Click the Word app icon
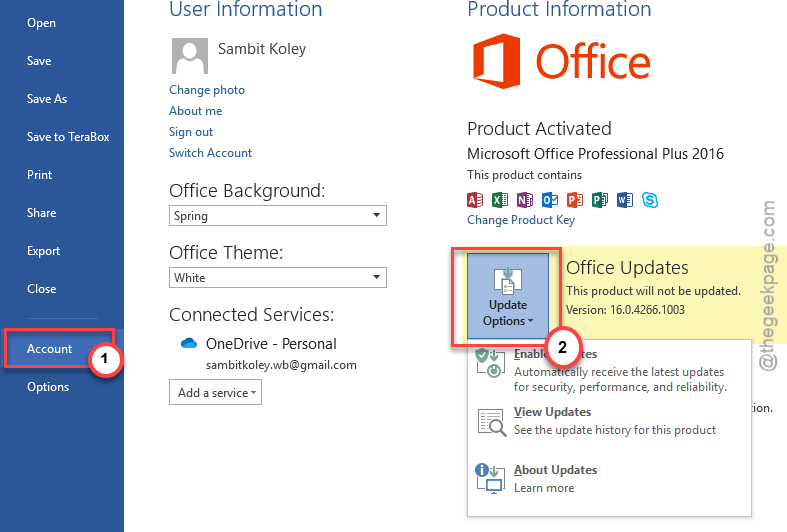 pos(625,200)
